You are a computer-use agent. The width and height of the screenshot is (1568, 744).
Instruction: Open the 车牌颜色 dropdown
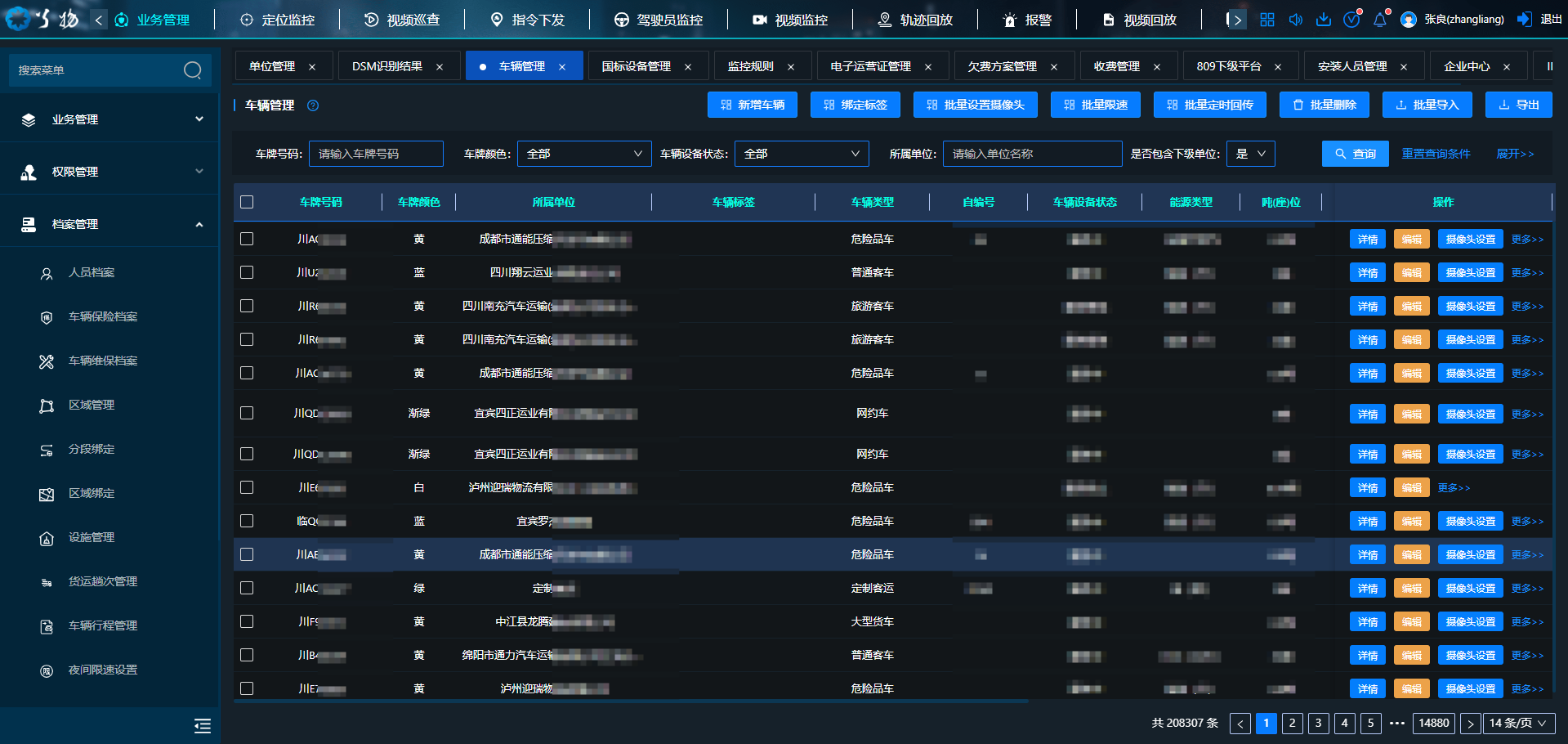click(583, 154)
